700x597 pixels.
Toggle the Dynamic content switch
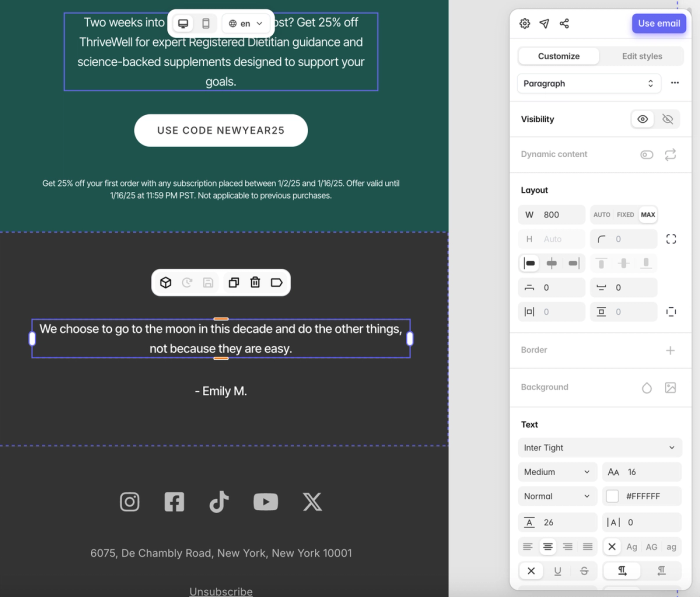(x=646, y=154)
